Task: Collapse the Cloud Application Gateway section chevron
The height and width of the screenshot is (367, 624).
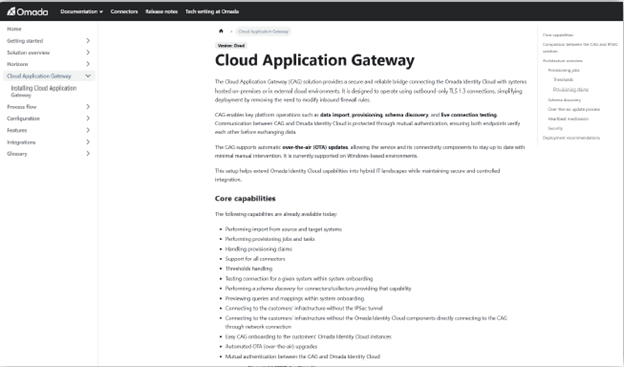Action: pyautogui.click(x=88, y=76)
